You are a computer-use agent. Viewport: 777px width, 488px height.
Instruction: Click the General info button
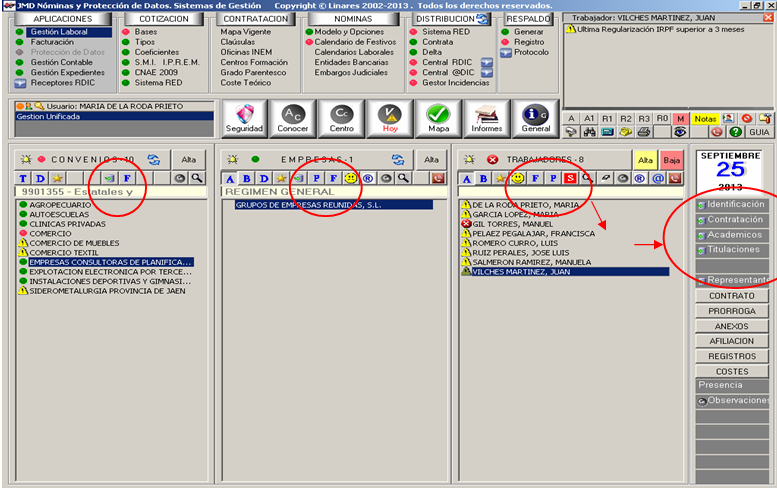click(536, 118)
